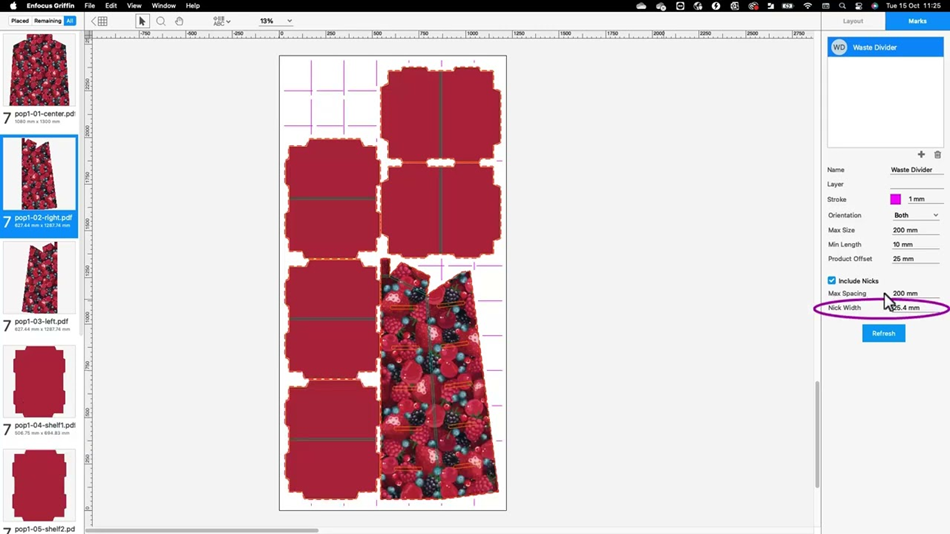
Task: Add a new mark with plus icon
Action: click(x=921, y=155)
